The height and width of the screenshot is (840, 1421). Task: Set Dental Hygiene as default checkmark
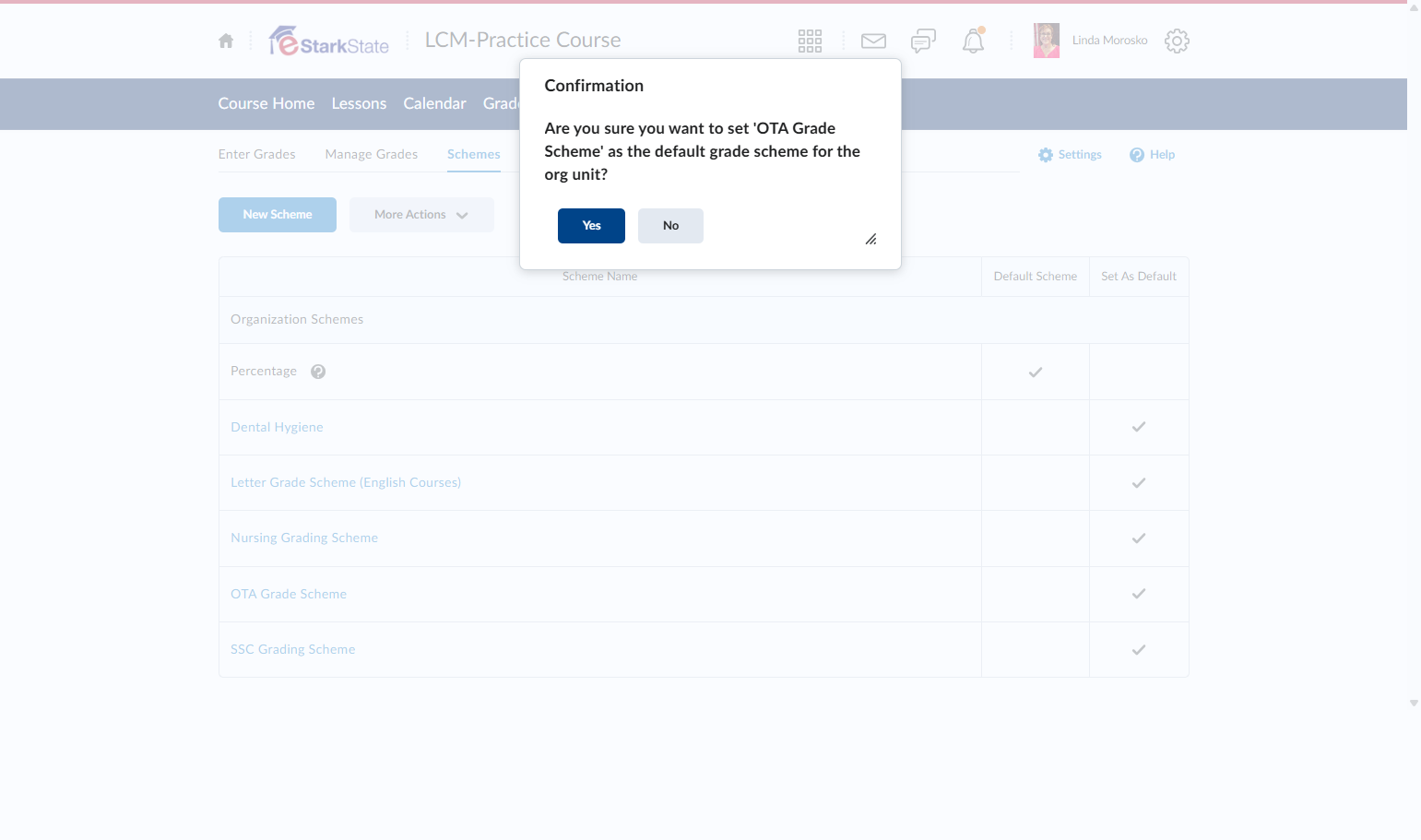1139,427
